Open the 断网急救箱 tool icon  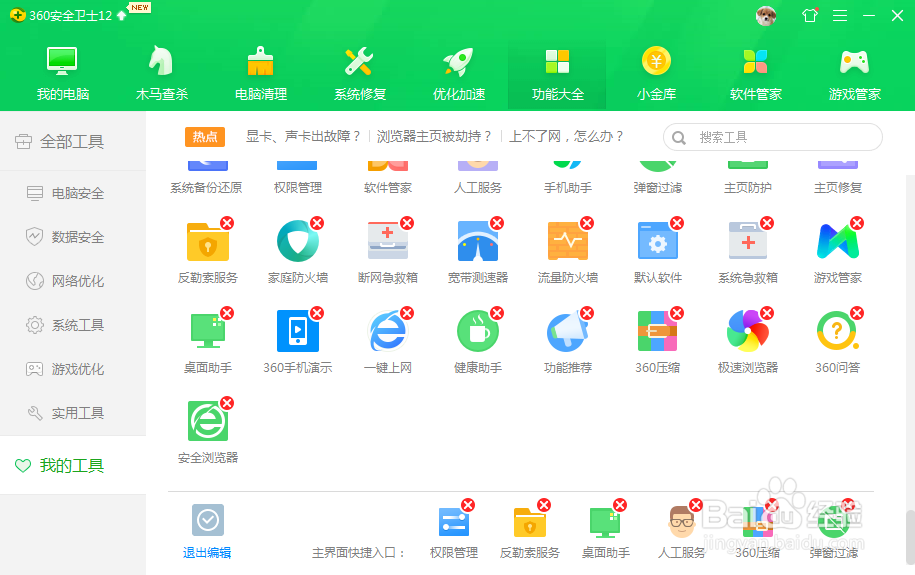387,241
